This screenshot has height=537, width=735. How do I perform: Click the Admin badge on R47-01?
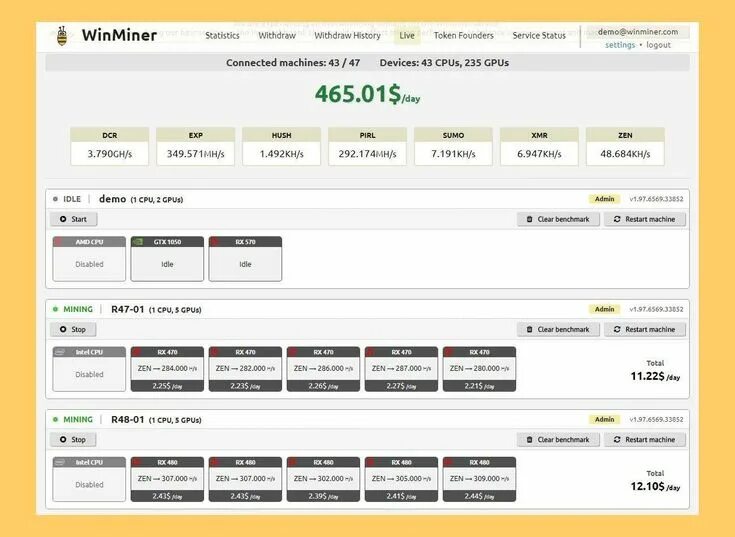pyautogui.click(x=604, y=309)
